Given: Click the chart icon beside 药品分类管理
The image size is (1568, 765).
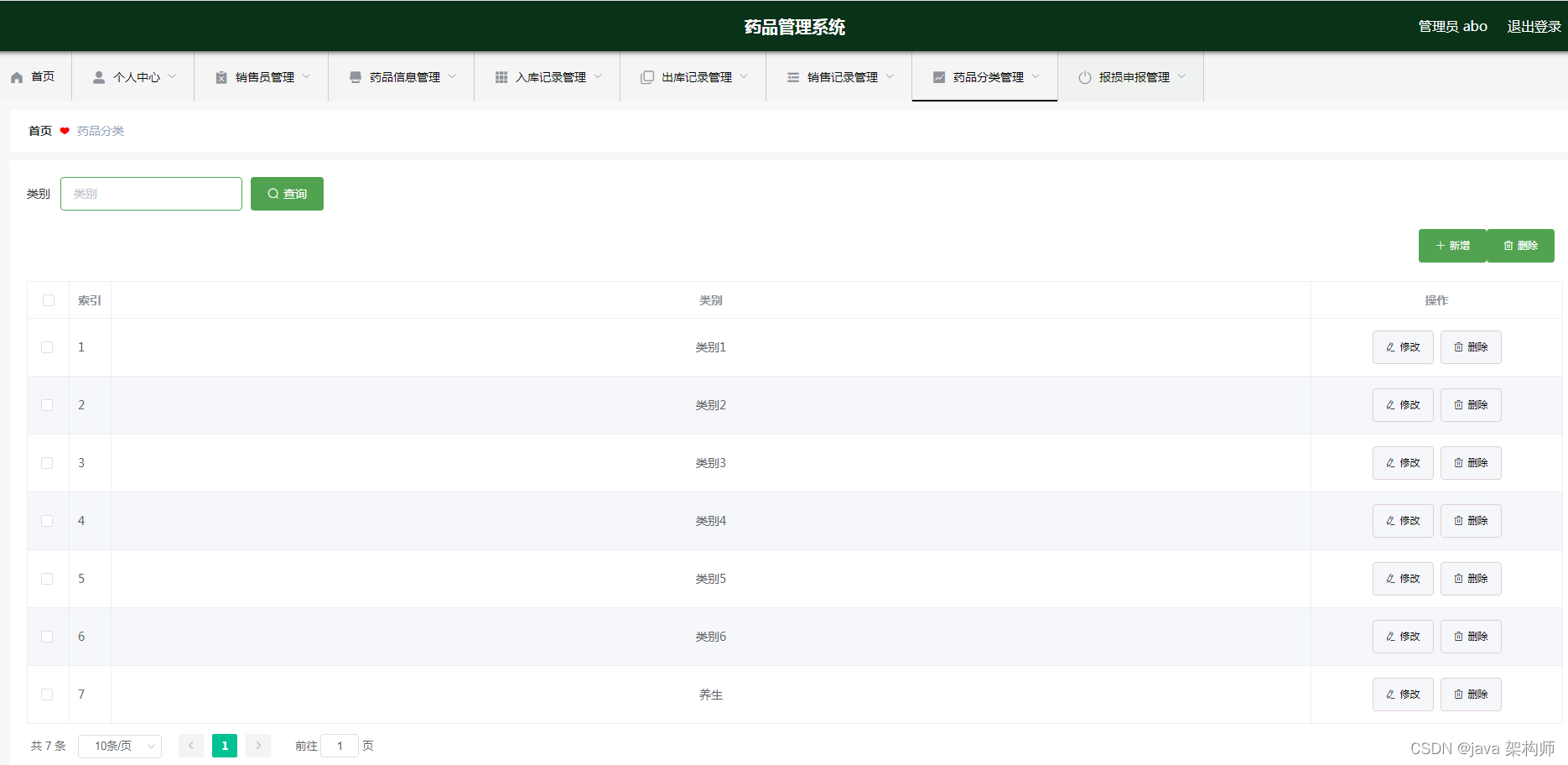Looking at the screenshot, I should pos(939,77).
